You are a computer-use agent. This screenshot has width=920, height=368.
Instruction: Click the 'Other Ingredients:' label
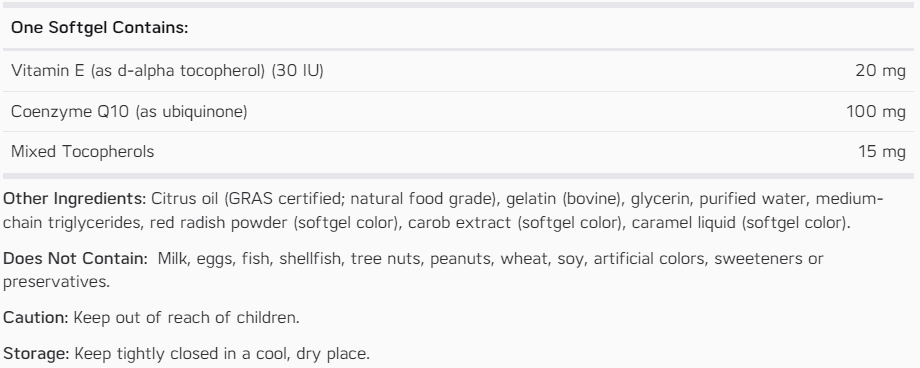coord(75,199)
